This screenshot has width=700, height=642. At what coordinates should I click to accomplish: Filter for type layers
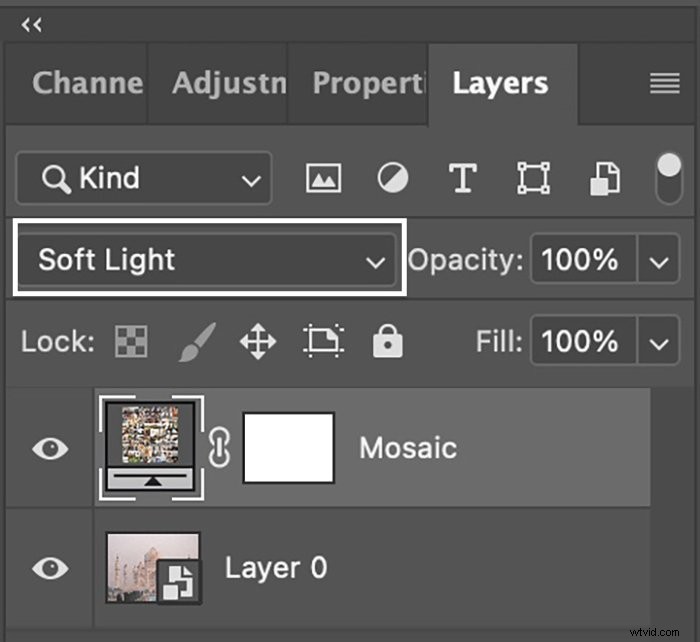point(462,178)
